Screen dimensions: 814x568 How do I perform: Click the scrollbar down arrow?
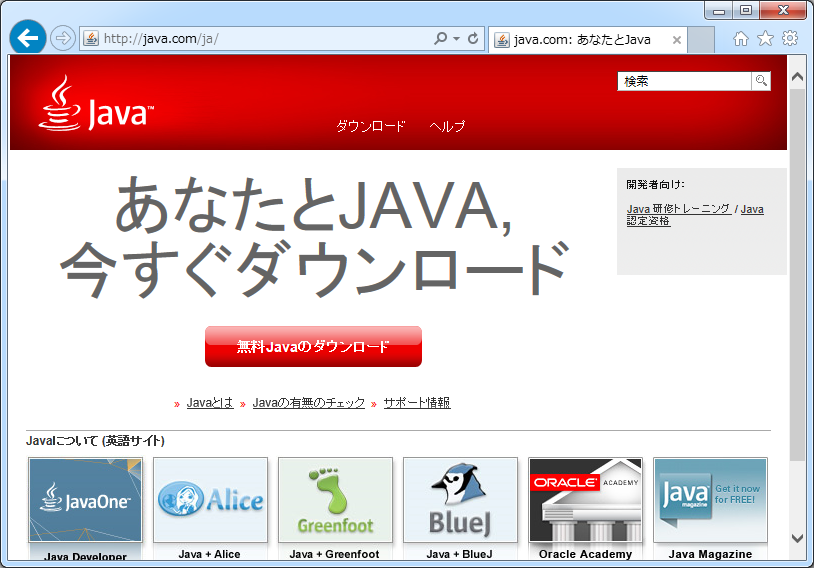(797, 538)
